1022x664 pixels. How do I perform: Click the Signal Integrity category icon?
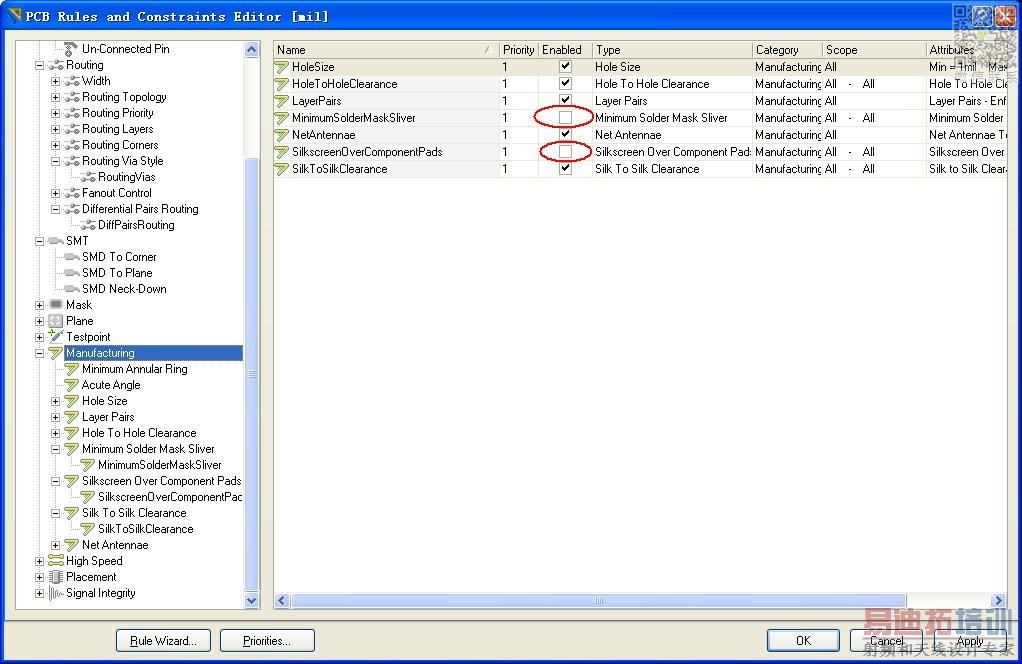[56, 593]
